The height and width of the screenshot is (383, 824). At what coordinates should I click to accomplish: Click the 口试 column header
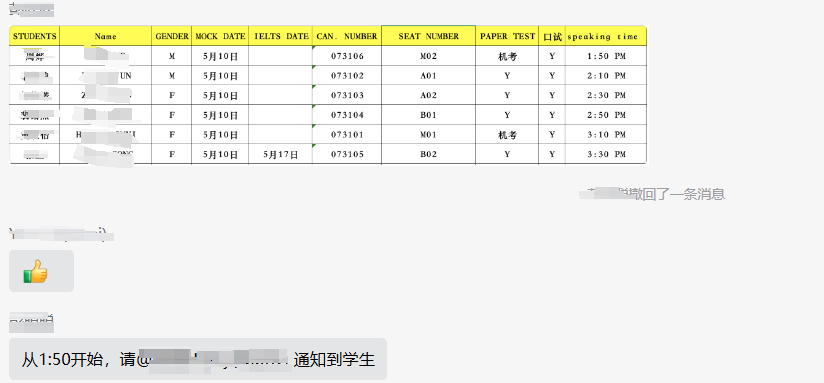click(552, 36)
